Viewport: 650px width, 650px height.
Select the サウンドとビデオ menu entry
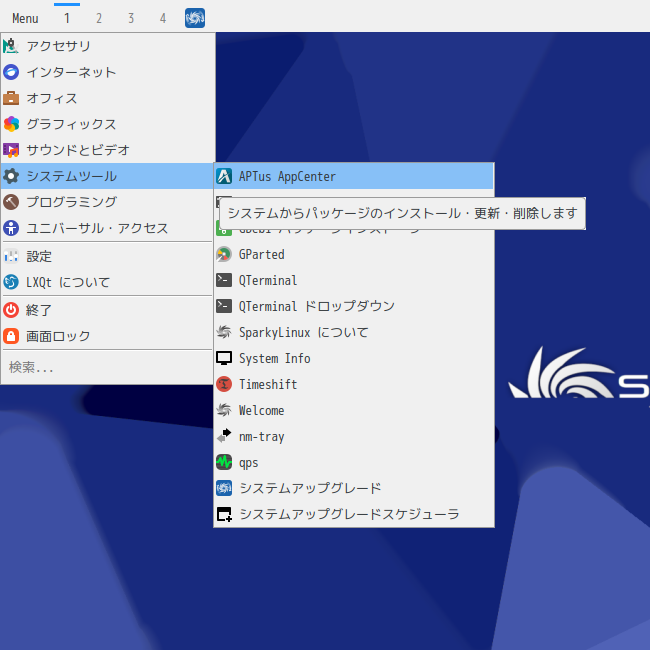[x=107, y=150]
